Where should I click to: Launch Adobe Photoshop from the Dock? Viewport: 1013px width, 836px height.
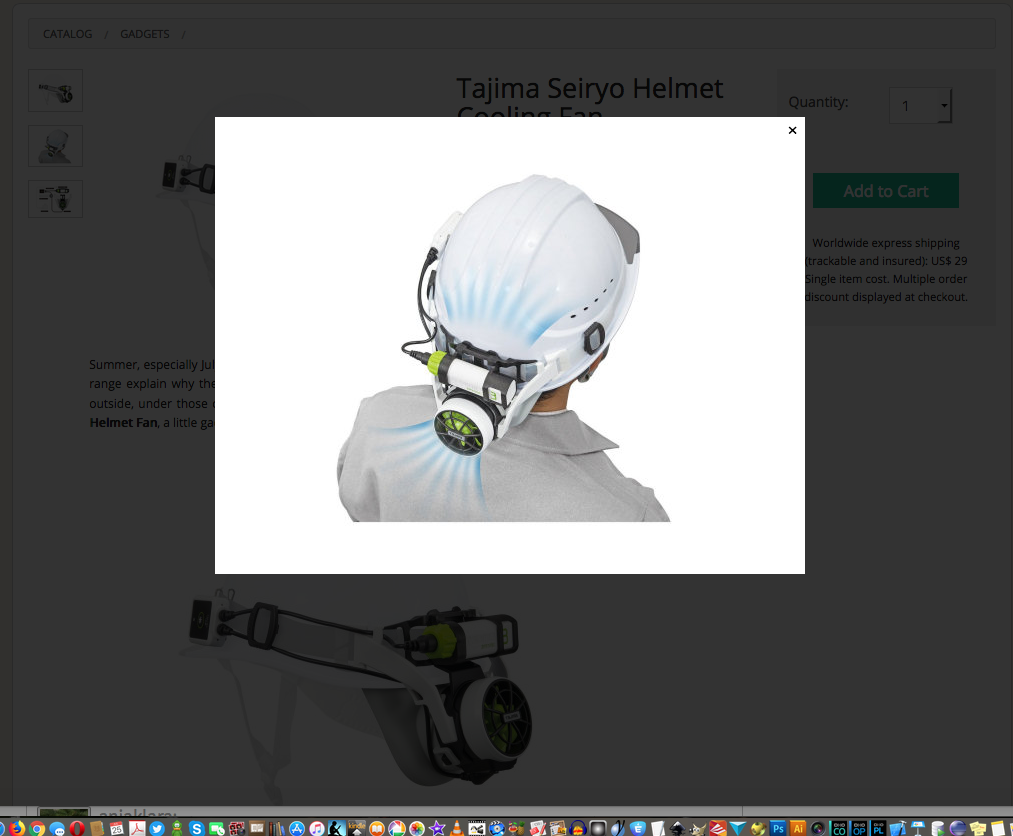[x=778, y=828]
